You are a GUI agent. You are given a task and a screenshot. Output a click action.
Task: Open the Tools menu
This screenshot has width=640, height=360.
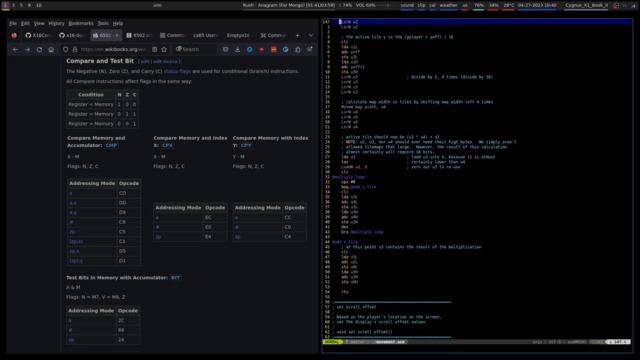pos(103,24)
